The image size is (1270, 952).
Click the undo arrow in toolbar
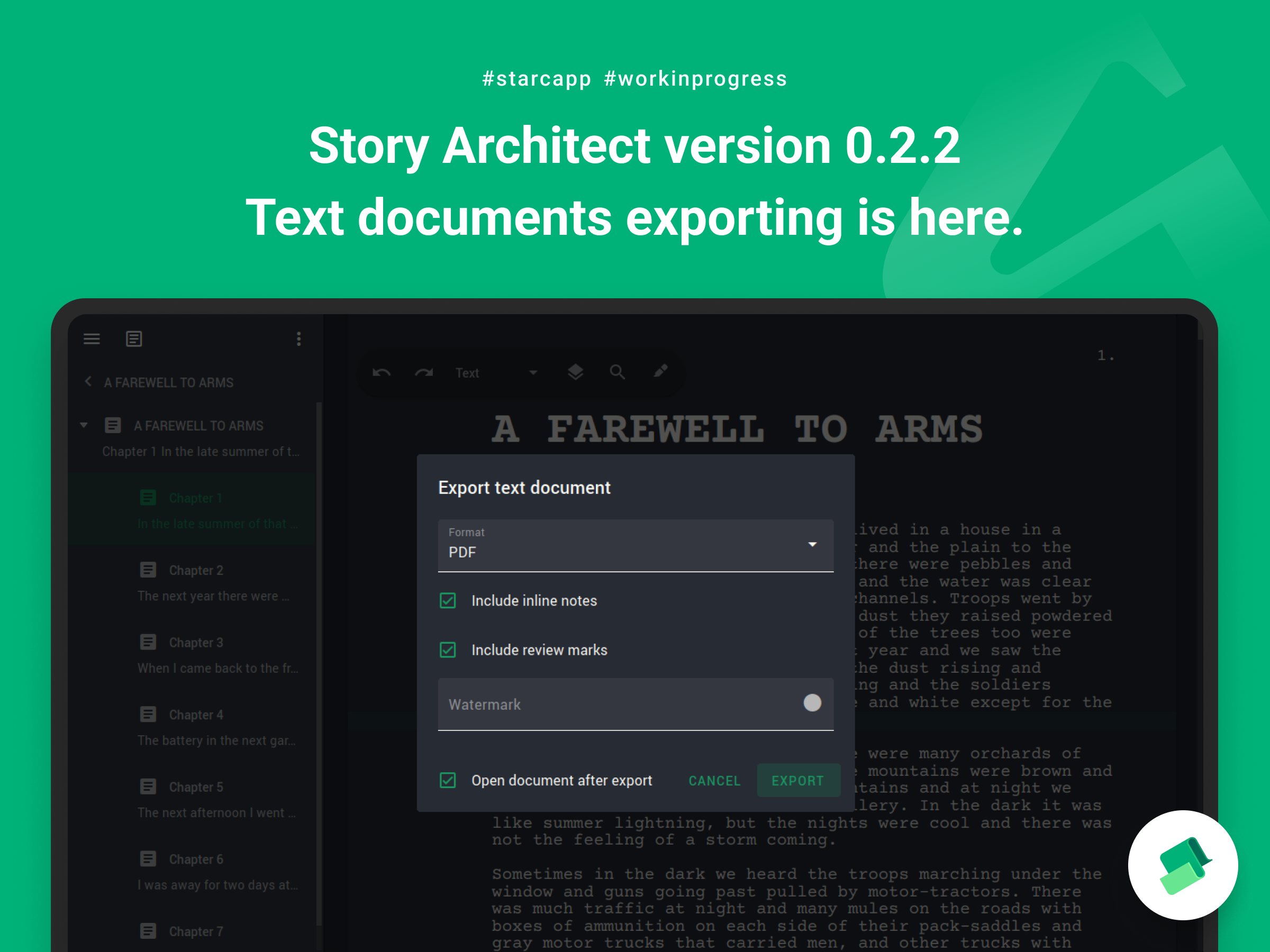point(382,373)
